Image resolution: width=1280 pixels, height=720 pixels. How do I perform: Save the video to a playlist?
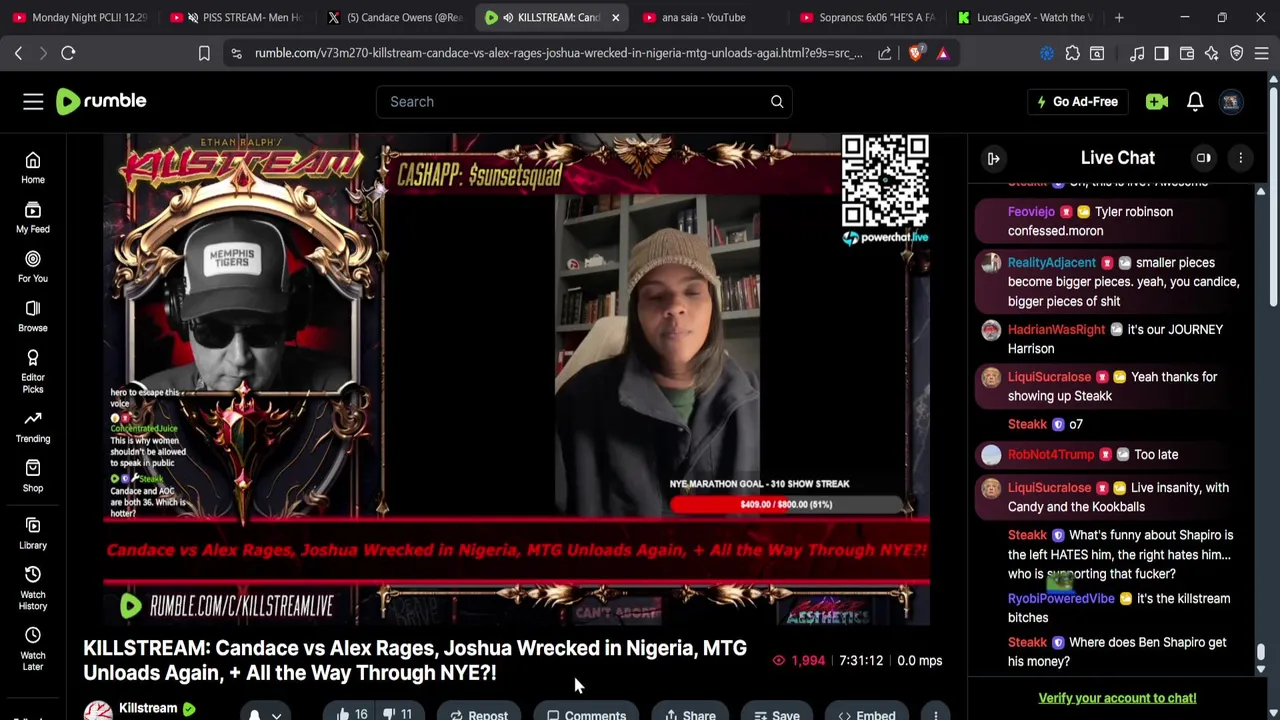click(x=777, y=714)
